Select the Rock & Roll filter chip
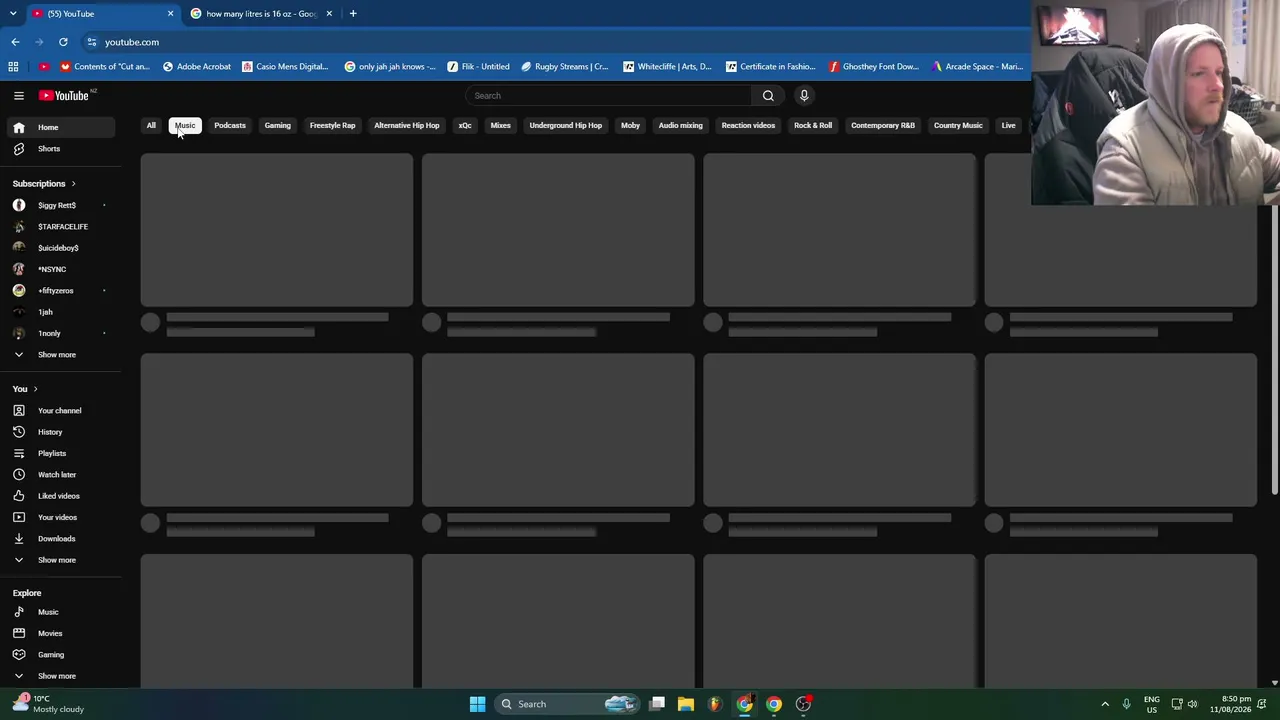Viewport: 1280px width, 720px height. [x=813, y=126]
